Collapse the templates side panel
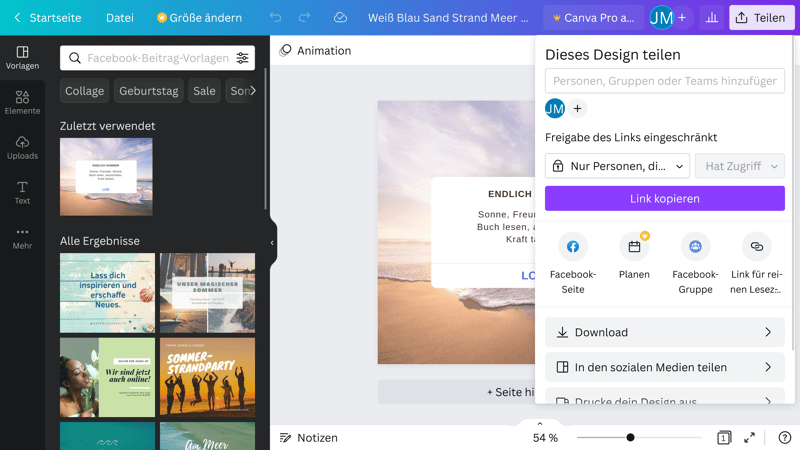Image resolution: width=800 pixels, height=450 pixels. click(x=271, y=242)
